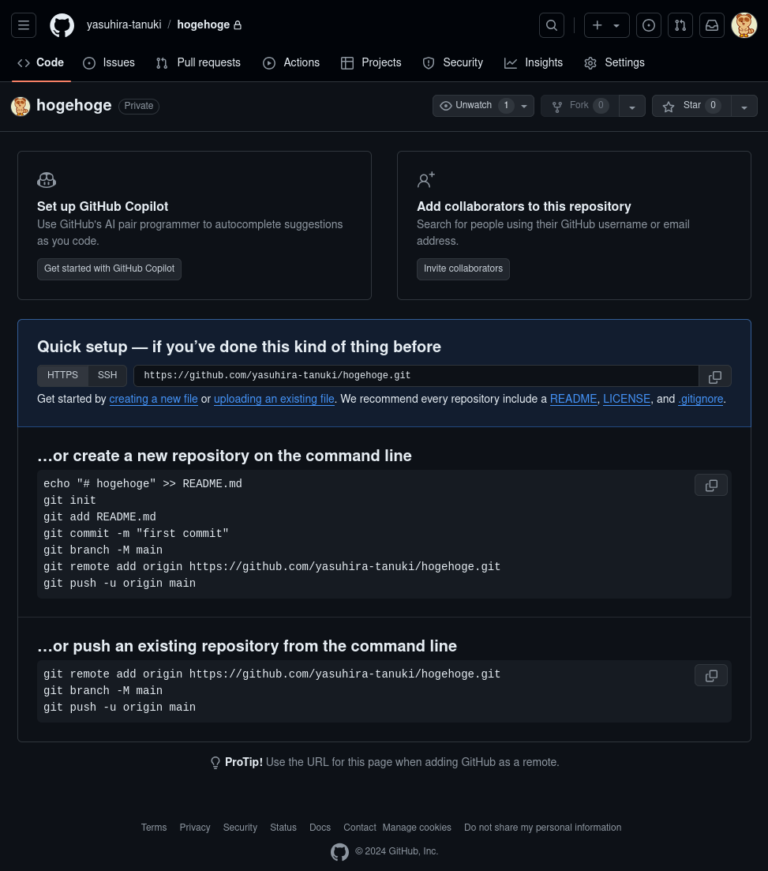Image resolution: width=768 pixels, height=871 pixels.
Task: Open the global navigation hamburger menu
Action: tap(24, 25)
